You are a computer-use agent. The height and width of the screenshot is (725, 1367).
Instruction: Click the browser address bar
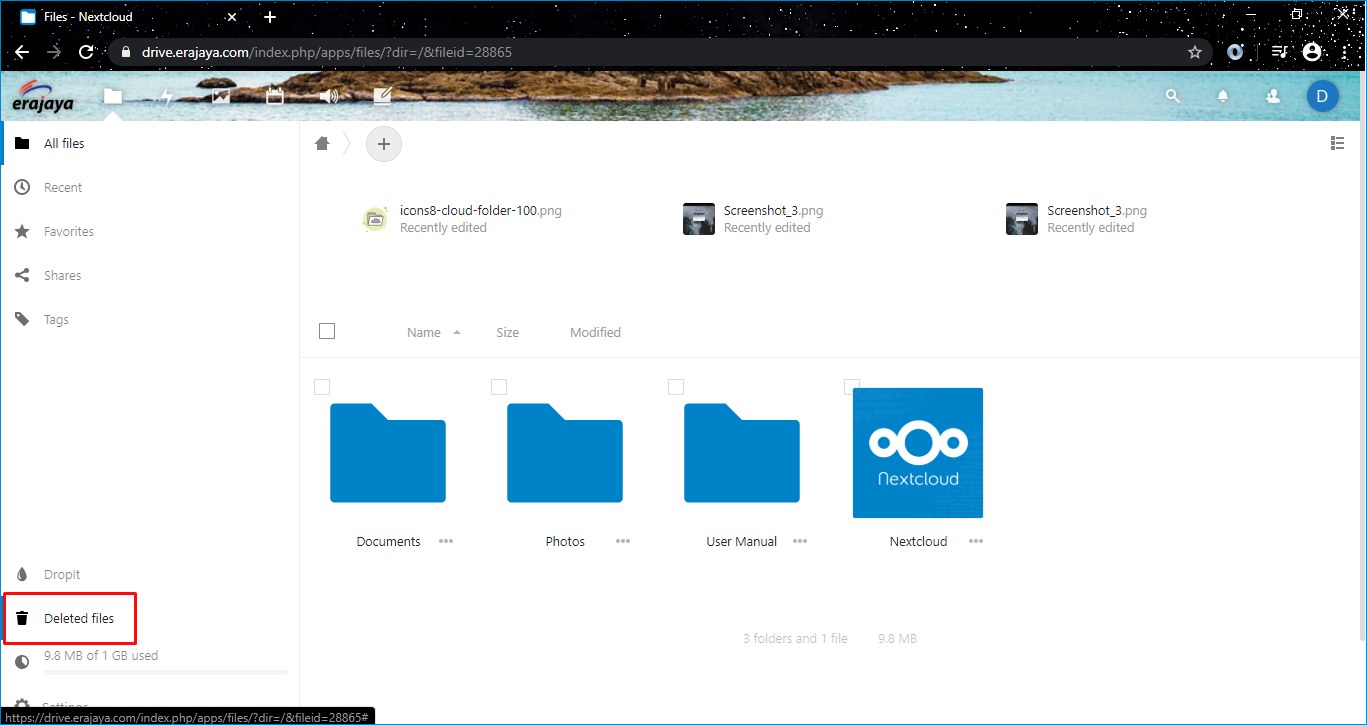[x=660, y=52]
